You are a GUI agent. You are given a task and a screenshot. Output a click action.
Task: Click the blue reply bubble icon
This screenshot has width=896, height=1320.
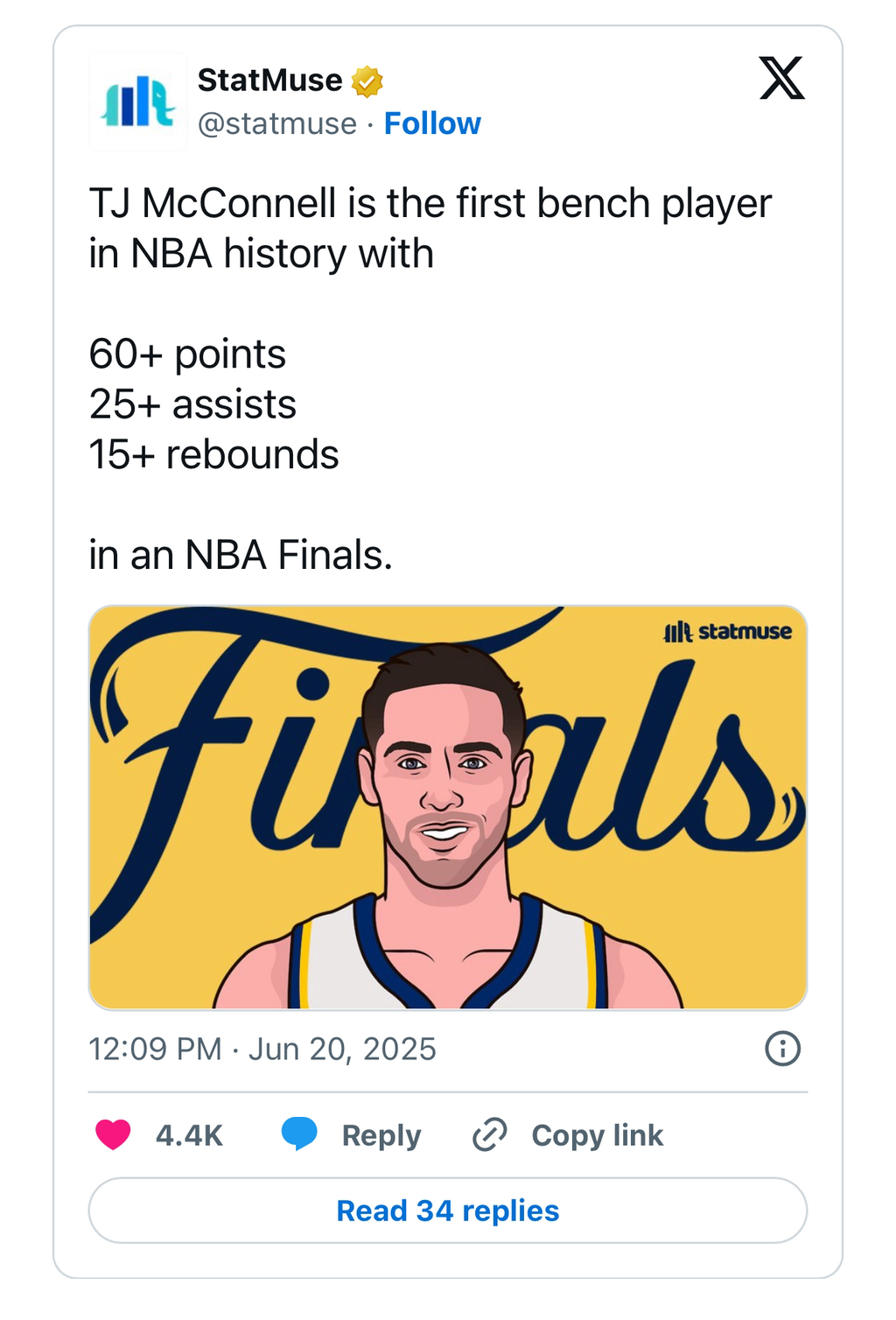pos(299,1134)
